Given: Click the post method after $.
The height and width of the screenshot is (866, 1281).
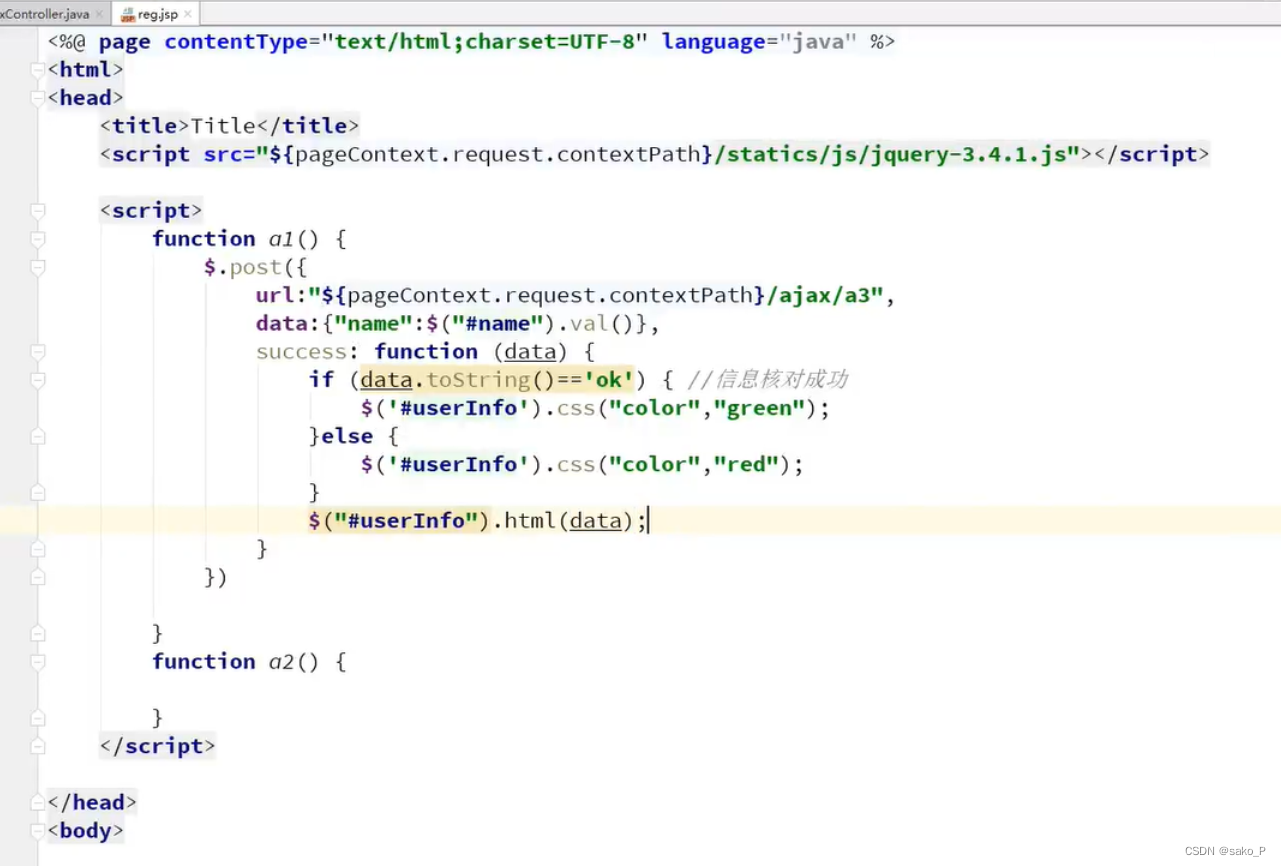Looking at the screenshot, I should pos(255,267).
